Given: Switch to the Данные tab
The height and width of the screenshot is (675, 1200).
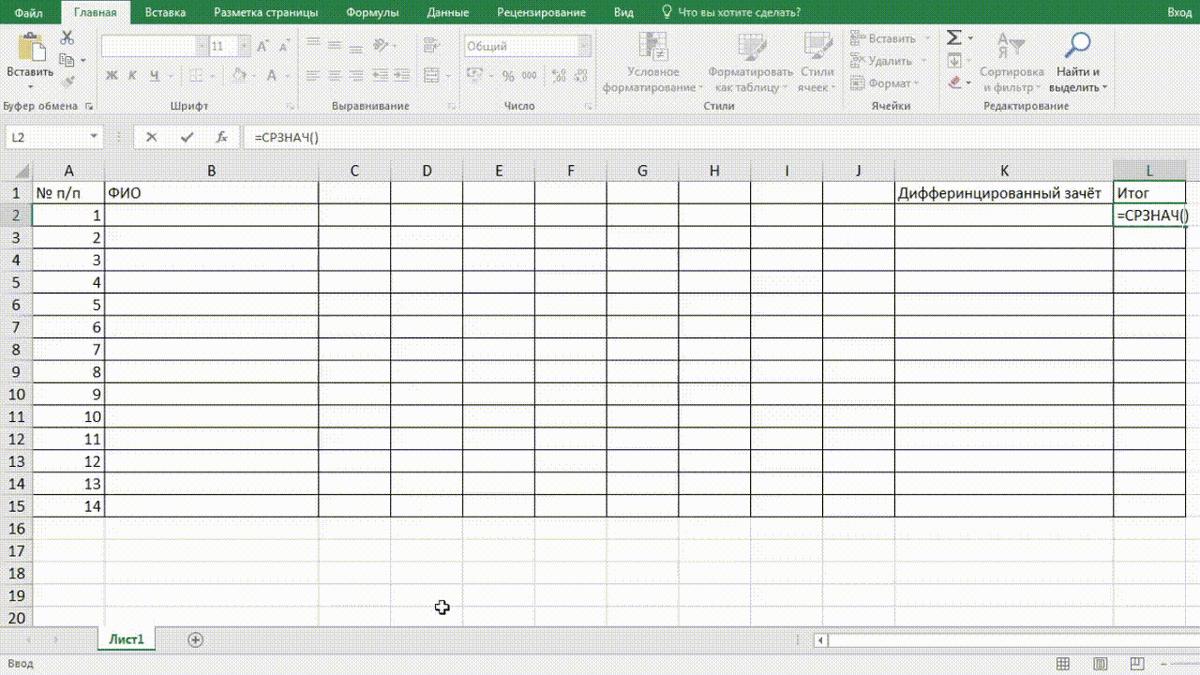Looking at the screenshot, I should [447, 13].
